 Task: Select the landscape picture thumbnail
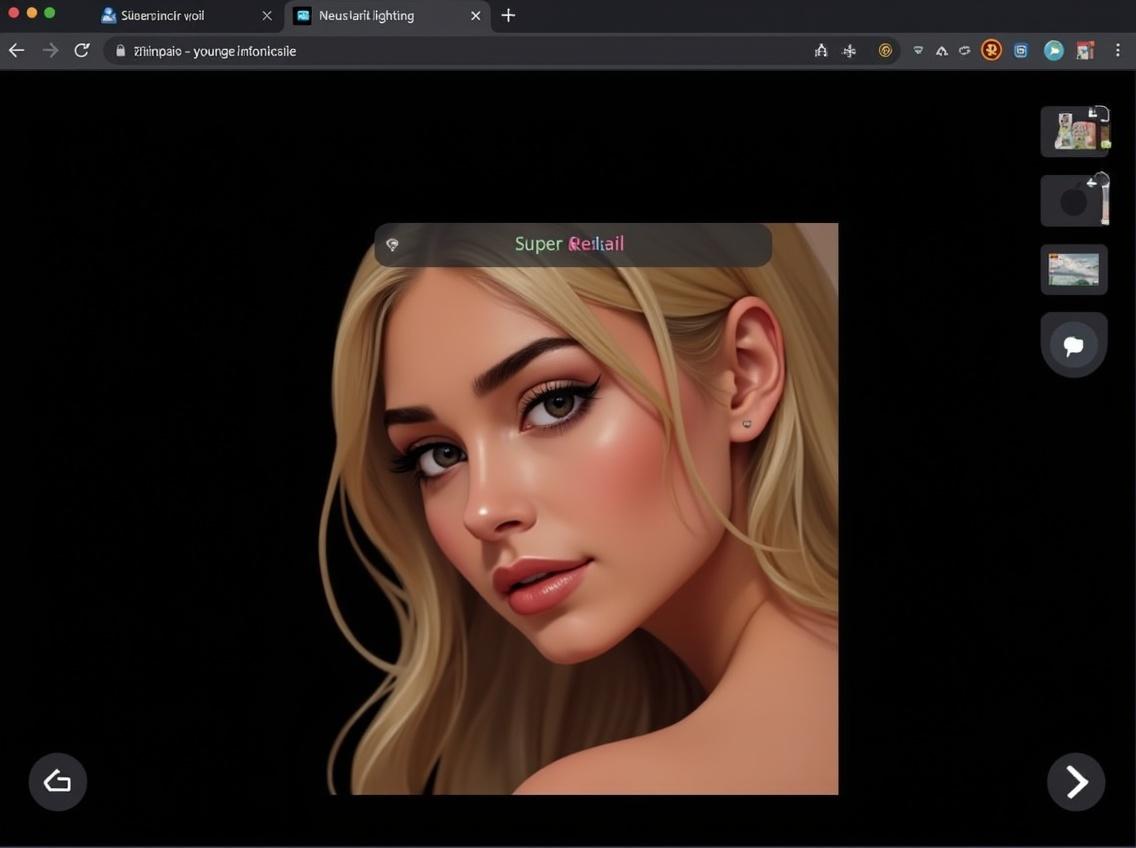click(1074, 269)
